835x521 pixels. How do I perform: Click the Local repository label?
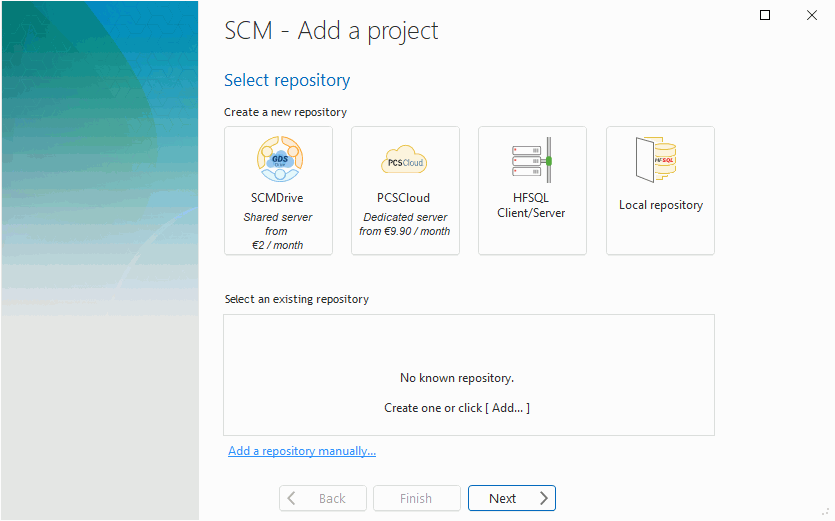click(x=661, y=205)
